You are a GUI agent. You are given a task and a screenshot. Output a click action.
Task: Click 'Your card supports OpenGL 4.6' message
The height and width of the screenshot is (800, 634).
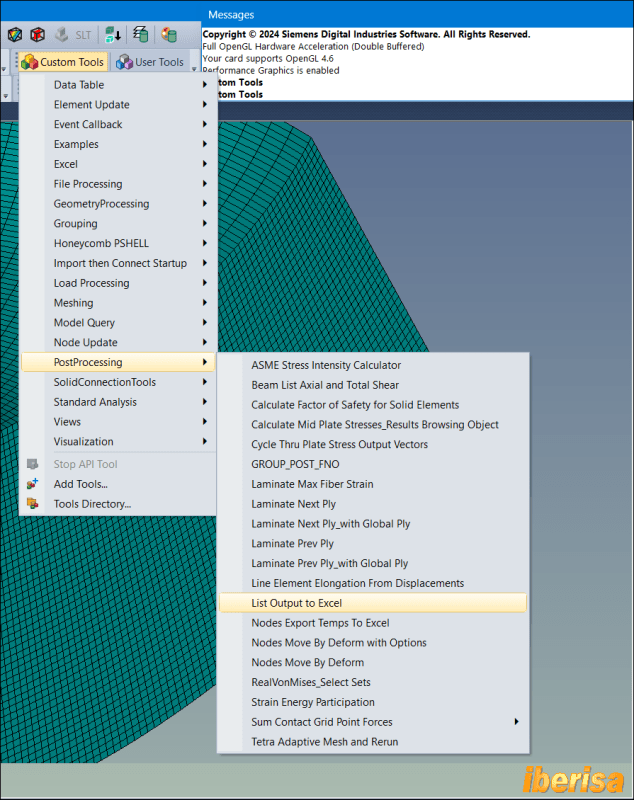pos(268,58)
